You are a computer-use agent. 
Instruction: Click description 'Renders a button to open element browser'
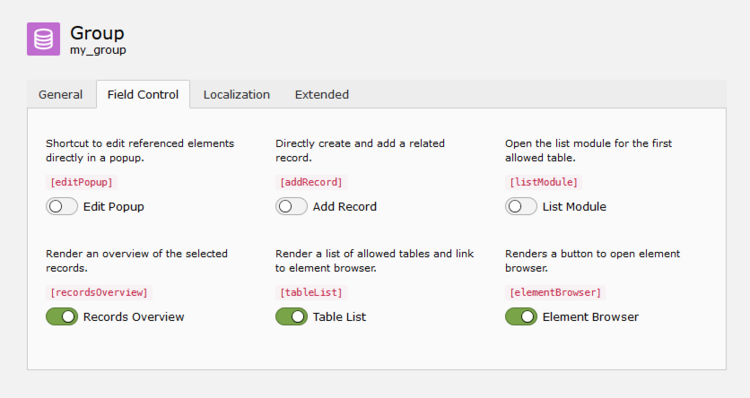593,261
